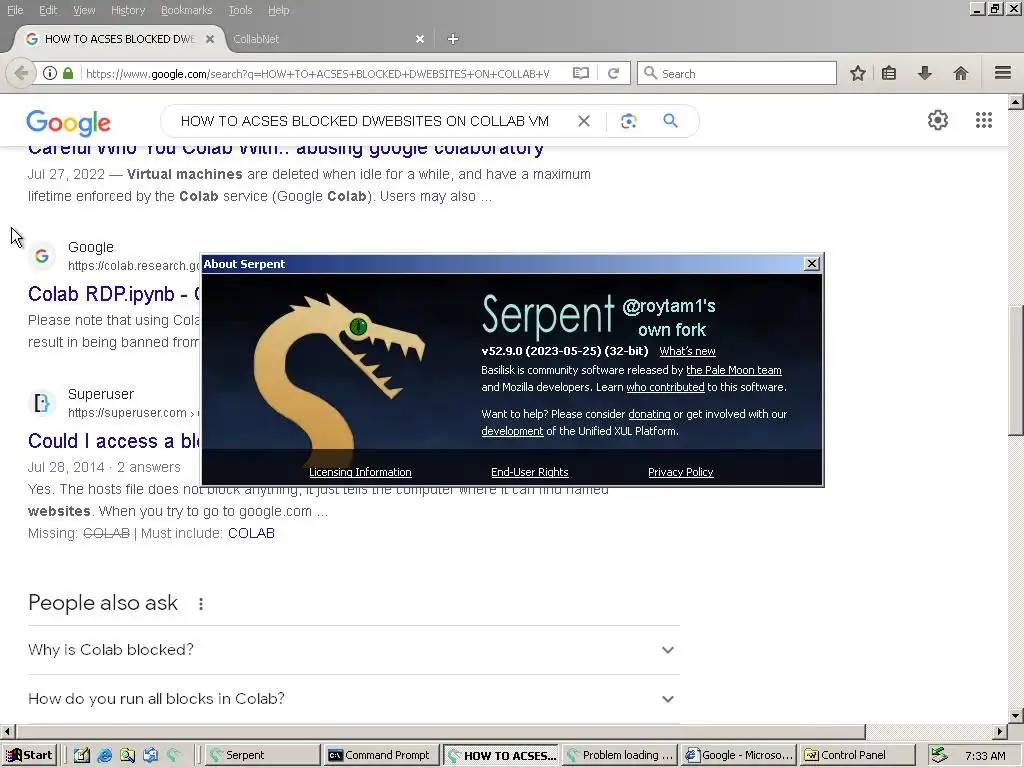This screenshot has width=1024, height=768.
Task: Go back with the browser back arrow
Action: pos(21,73)
